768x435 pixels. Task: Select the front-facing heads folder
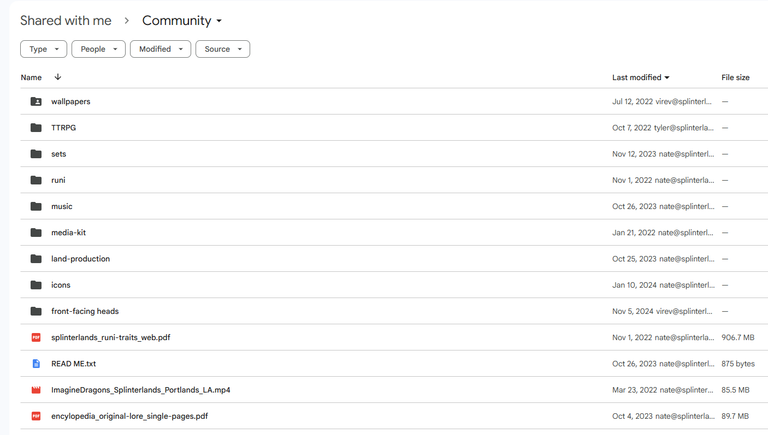click(85, 311)
